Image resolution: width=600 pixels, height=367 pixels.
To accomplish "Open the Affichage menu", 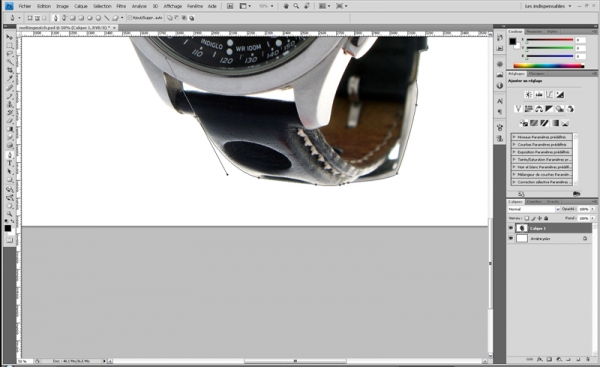I will (x=173, y=6).
